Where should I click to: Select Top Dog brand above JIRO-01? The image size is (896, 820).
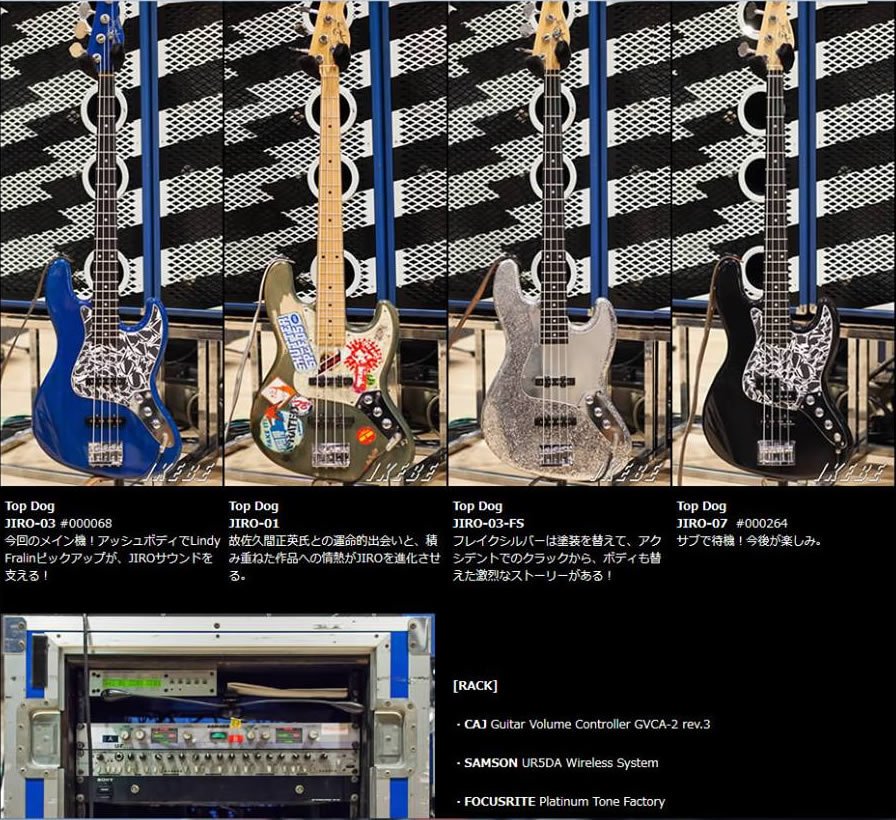click(x=253, y=506)
